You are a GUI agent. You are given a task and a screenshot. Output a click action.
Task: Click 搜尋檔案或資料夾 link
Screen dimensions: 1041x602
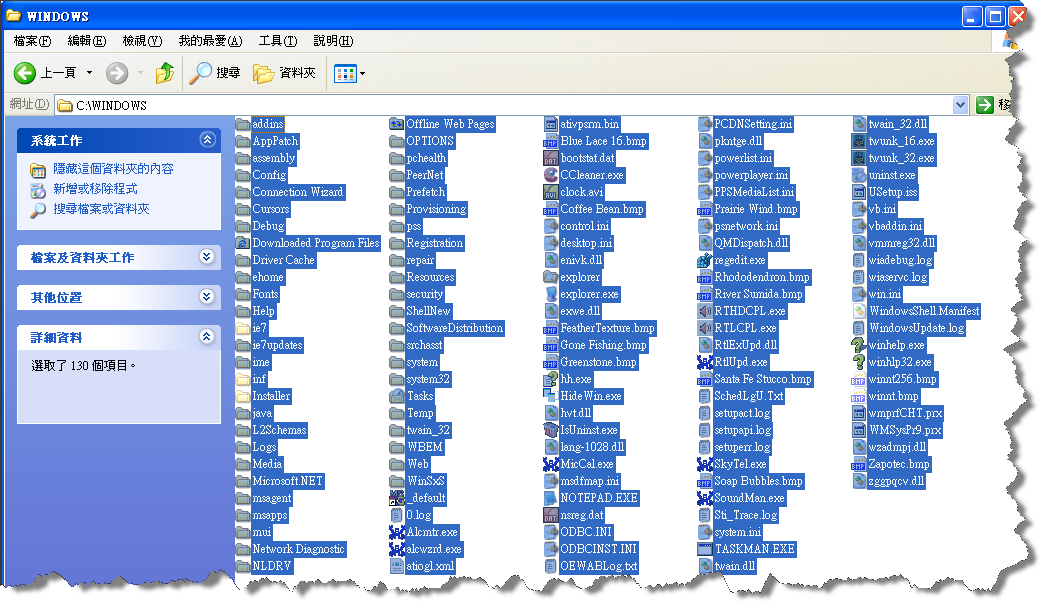click(x=102, y=209)
